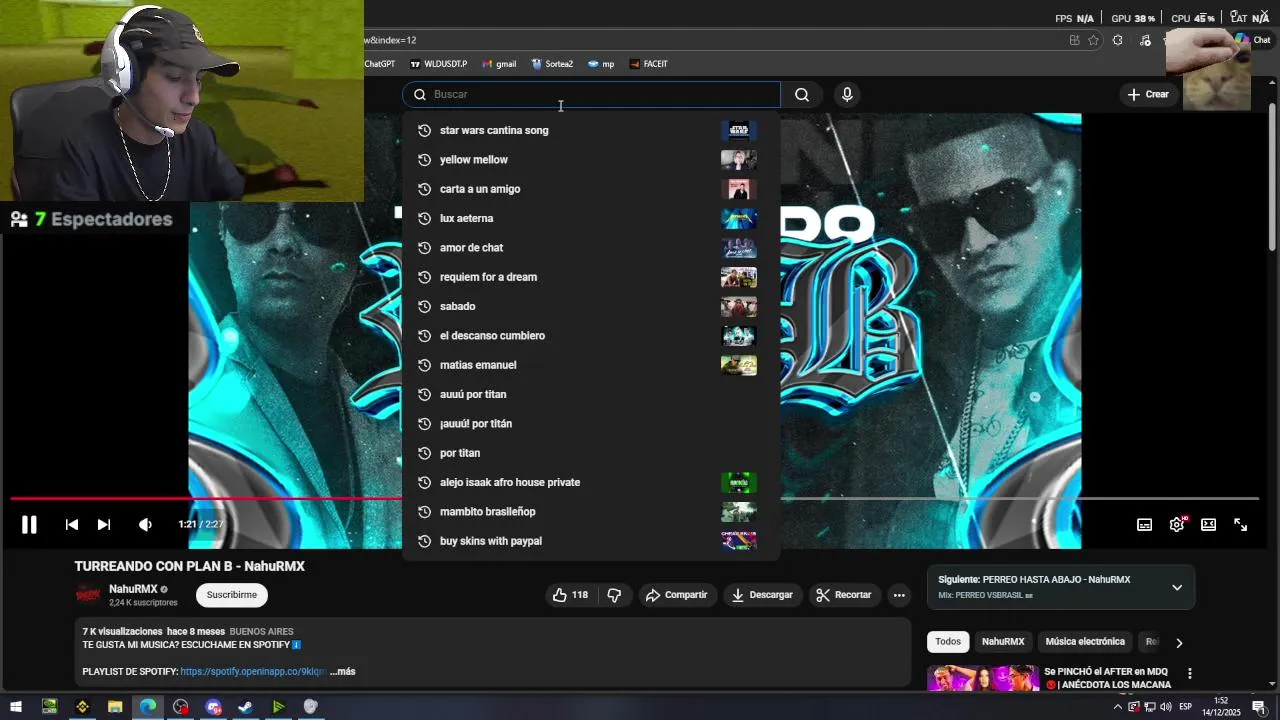Show hidden system tray icons chevron

point(1118,707)
